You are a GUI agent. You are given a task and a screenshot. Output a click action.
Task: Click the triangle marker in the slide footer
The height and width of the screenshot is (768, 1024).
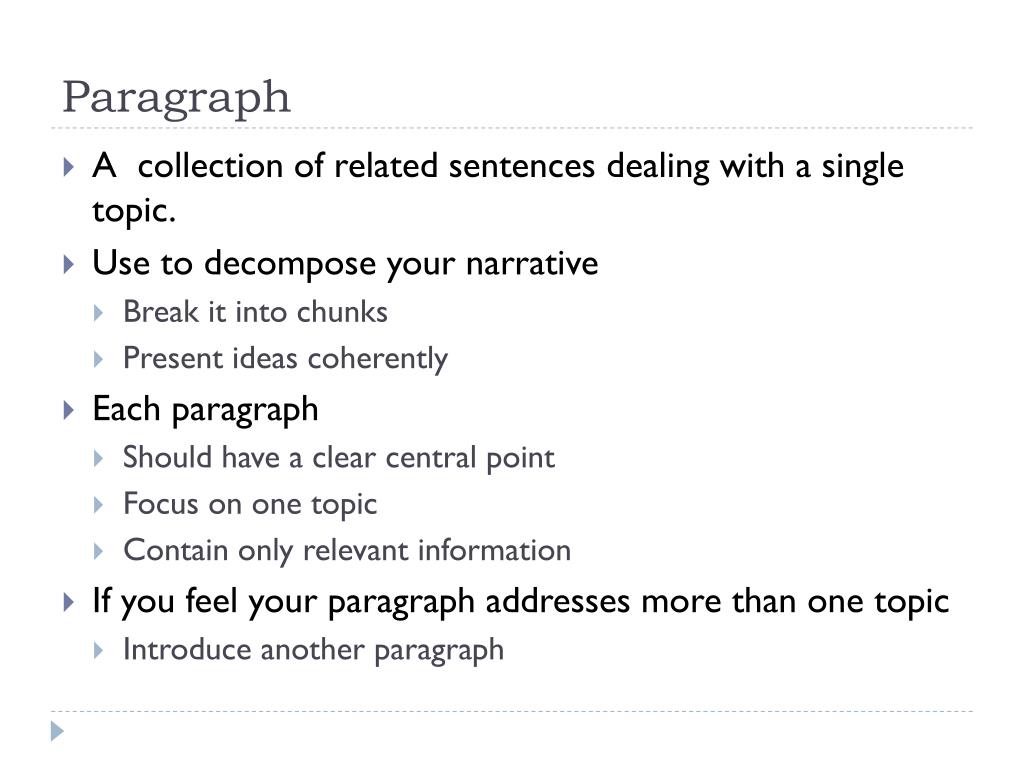coord(57,731)
